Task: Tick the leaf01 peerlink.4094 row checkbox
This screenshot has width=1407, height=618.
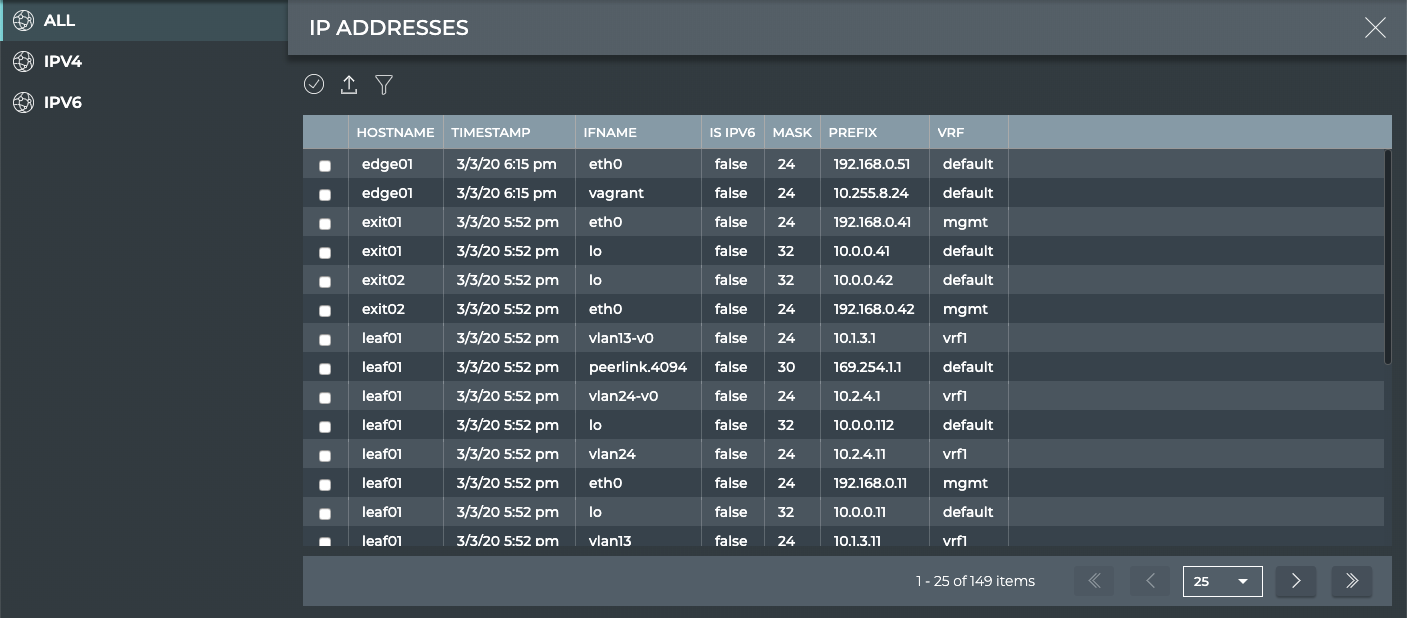Action: (325, 369)
